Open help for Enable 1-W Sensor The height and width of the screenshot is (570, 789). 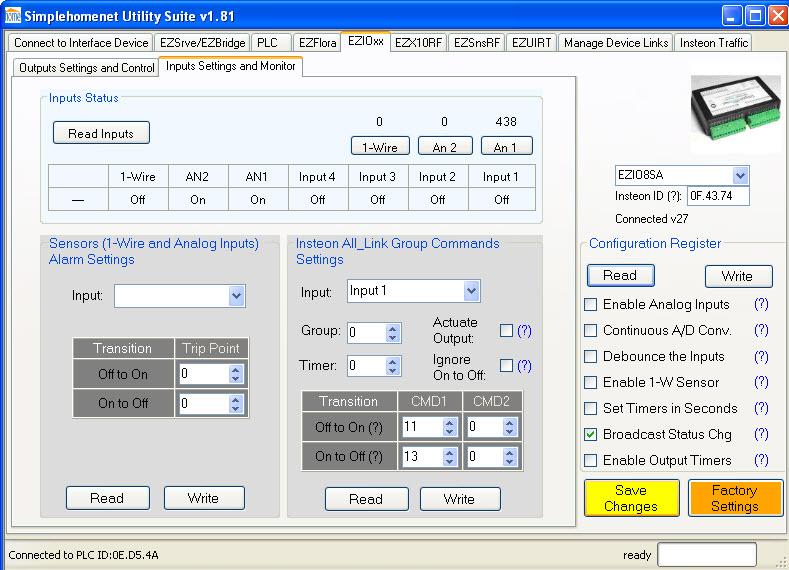(x=761, y=382)
